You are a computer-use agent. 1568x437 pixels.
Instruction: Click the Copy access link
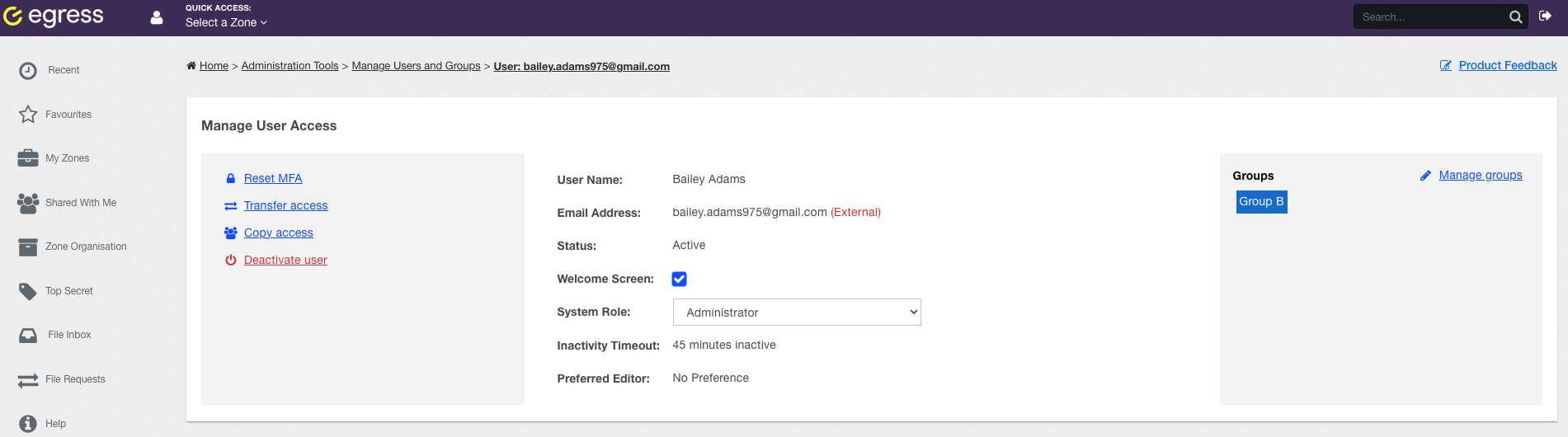pos(279,233)
